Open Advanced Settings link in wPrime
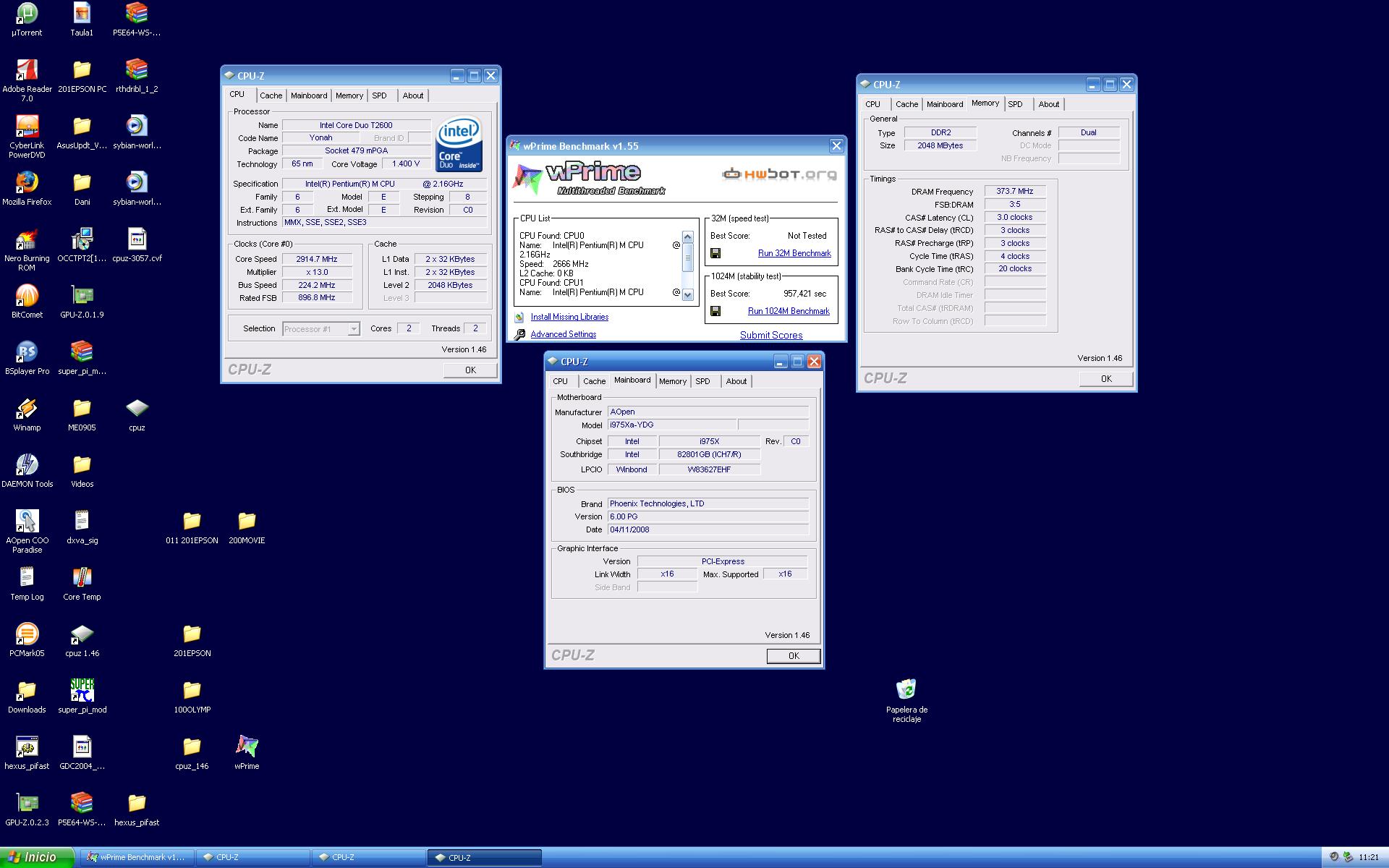 click(x=563, y=334)
